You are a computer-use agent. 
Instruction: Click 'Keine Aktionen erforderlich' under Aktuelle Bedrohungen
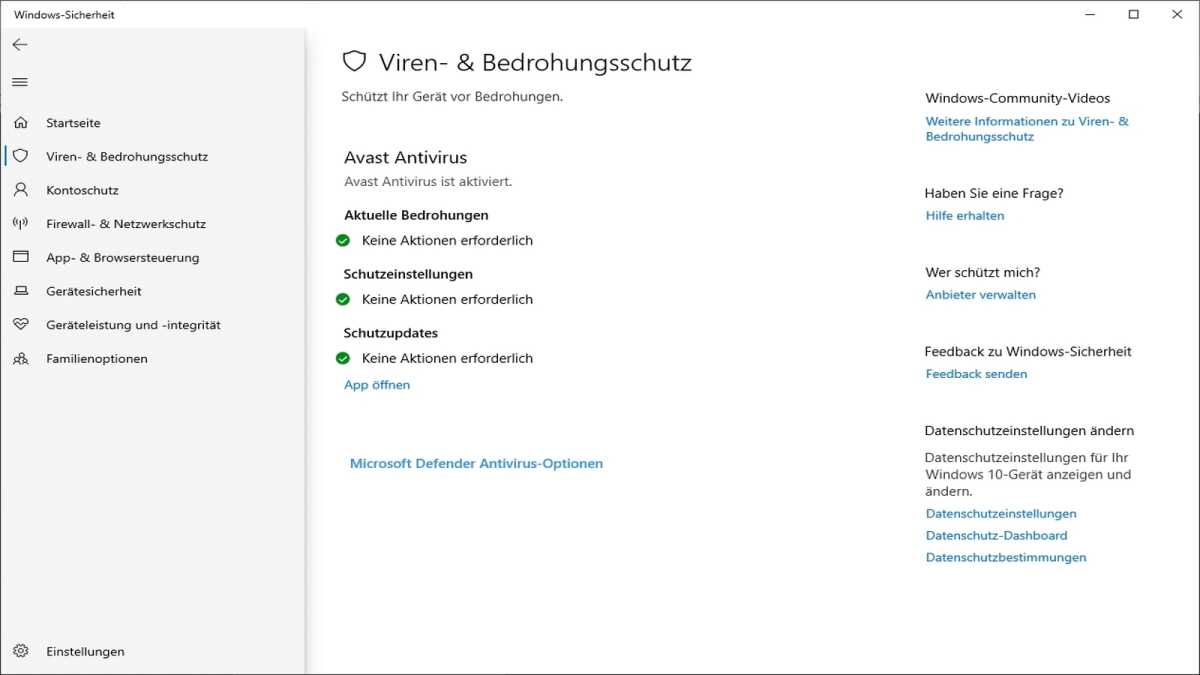coord(447,240)
